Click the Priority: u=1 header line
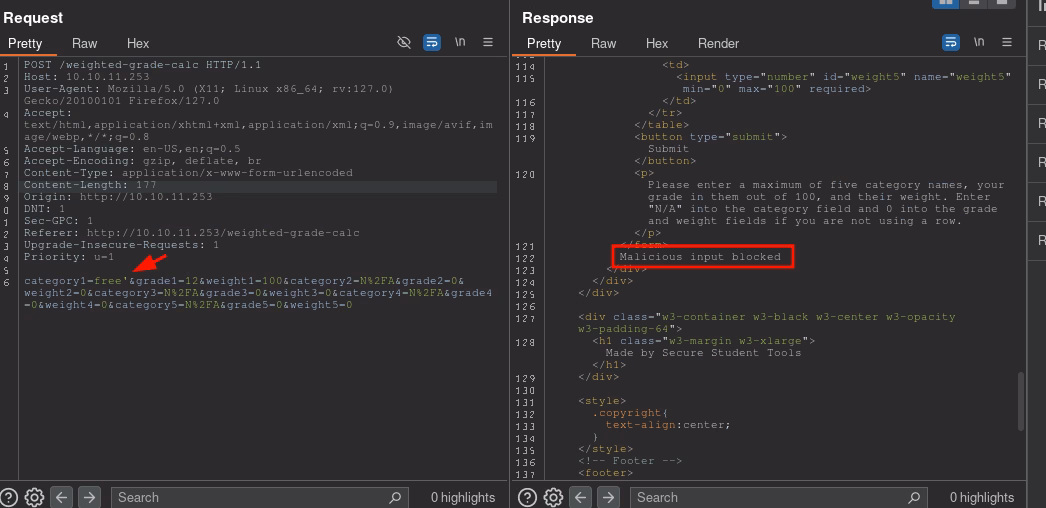 pos(69,257)
